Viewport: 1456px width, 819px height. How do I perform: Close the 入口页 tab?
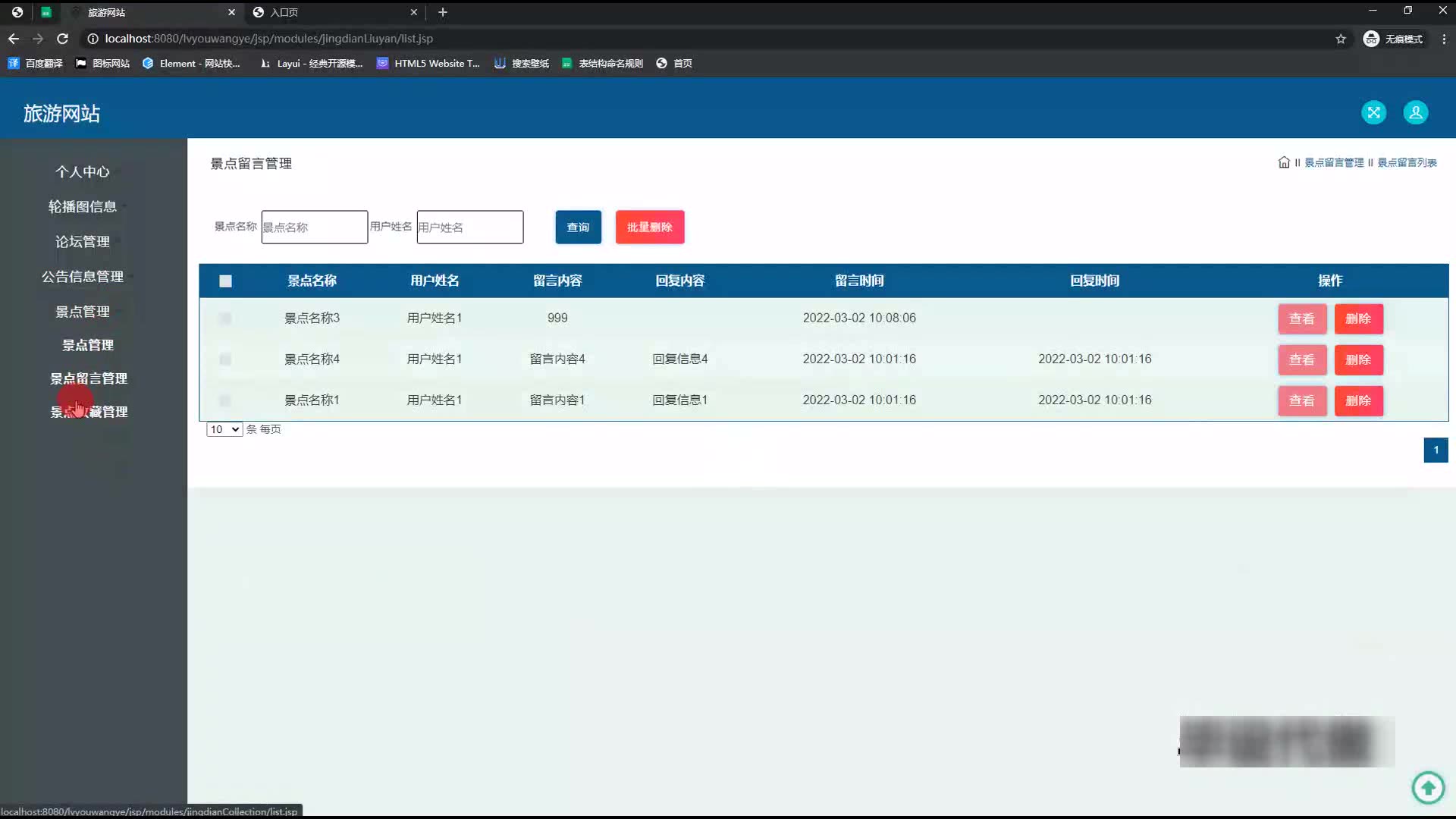point(413,12)
